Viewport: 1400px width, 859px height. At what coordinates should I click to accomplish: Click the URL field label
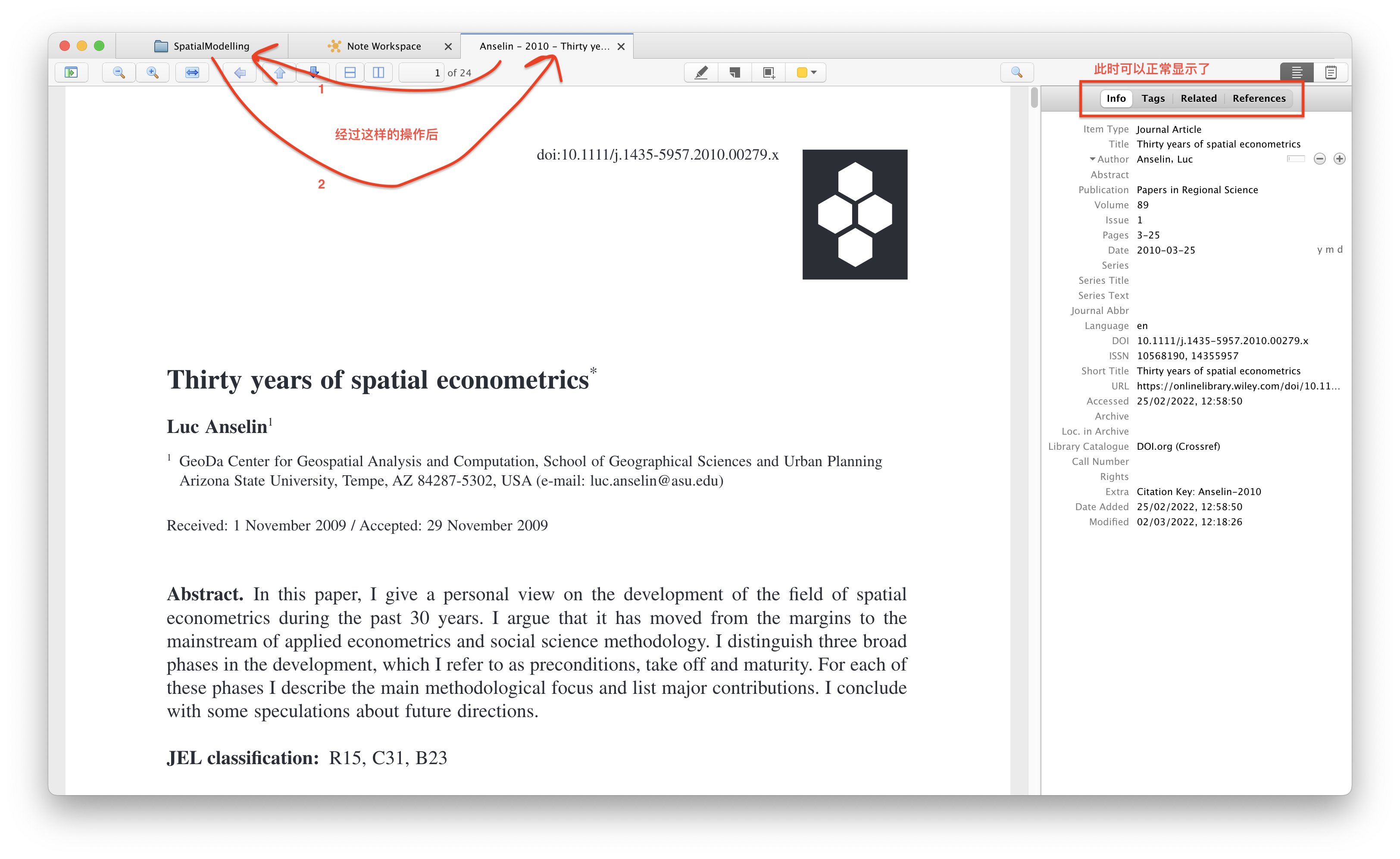1120,386
